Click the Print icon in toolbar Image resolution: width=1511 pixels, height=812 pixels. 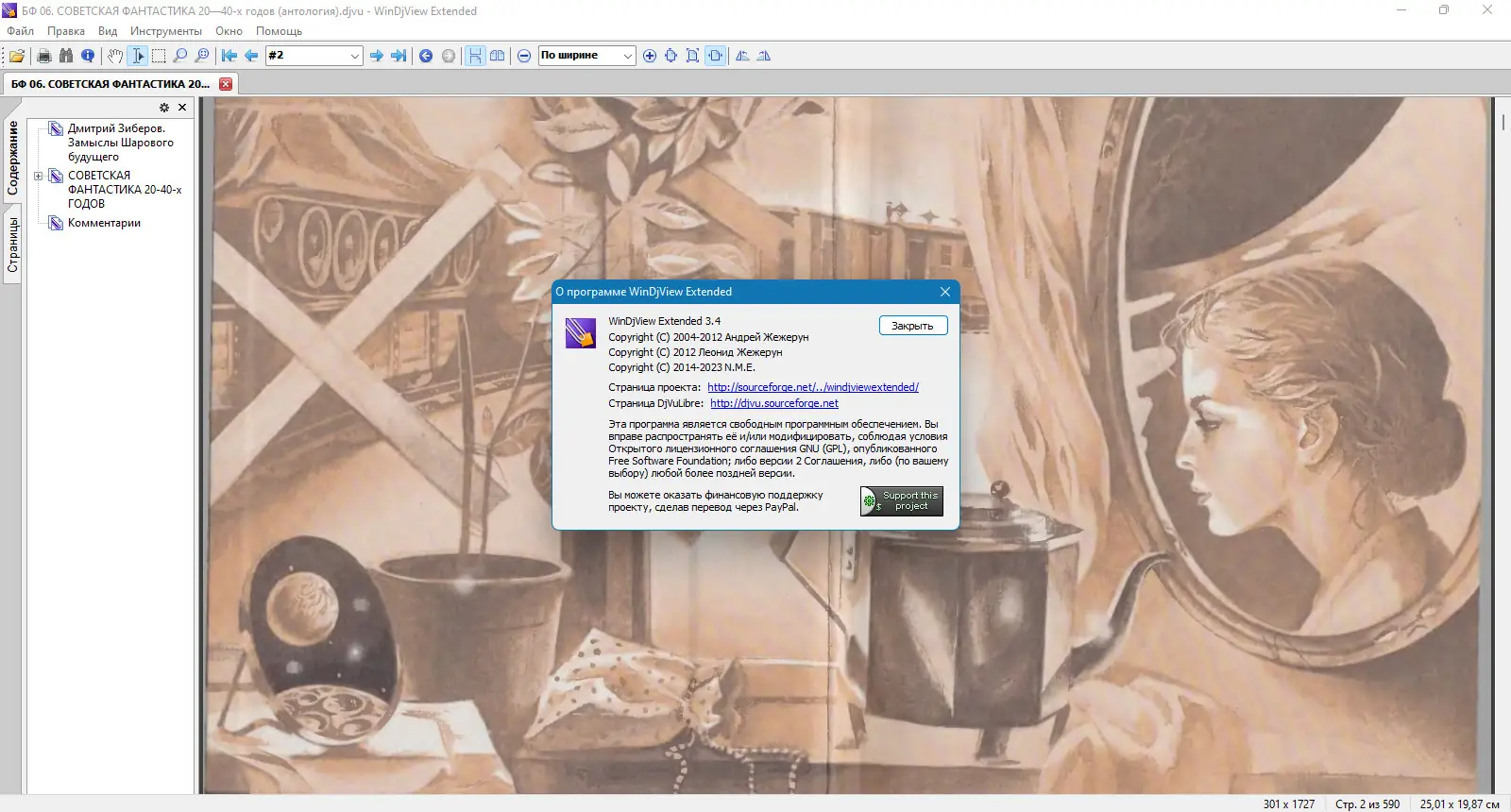43,56
